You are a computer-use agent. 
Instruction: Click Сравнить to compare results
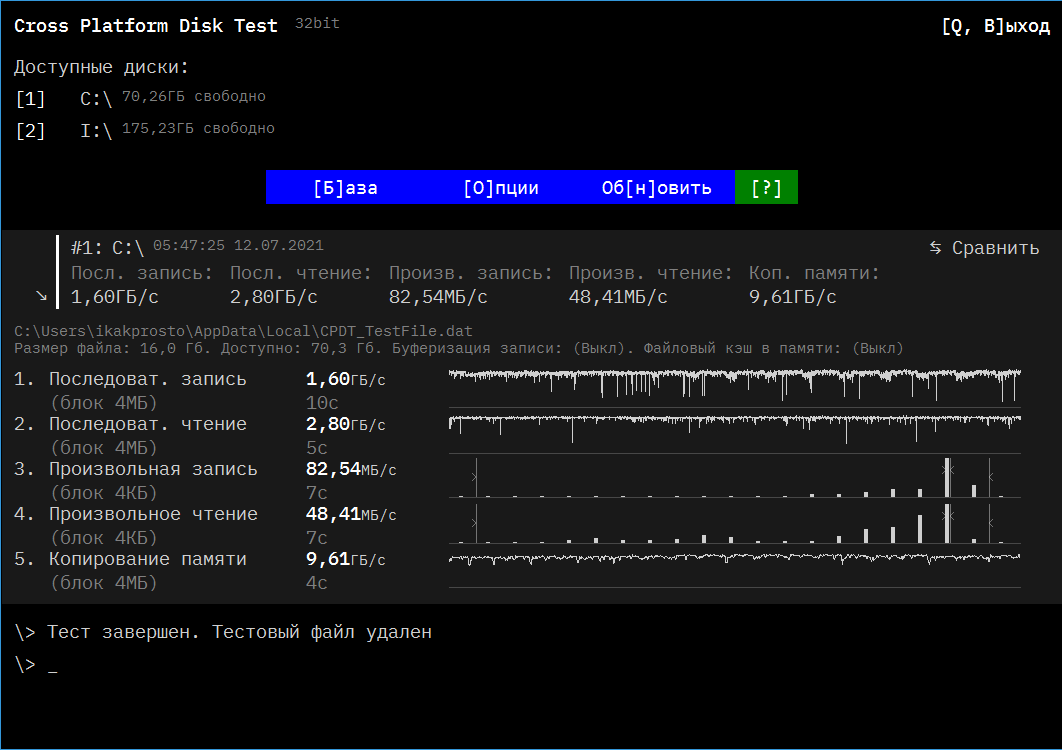coord(995,248)
